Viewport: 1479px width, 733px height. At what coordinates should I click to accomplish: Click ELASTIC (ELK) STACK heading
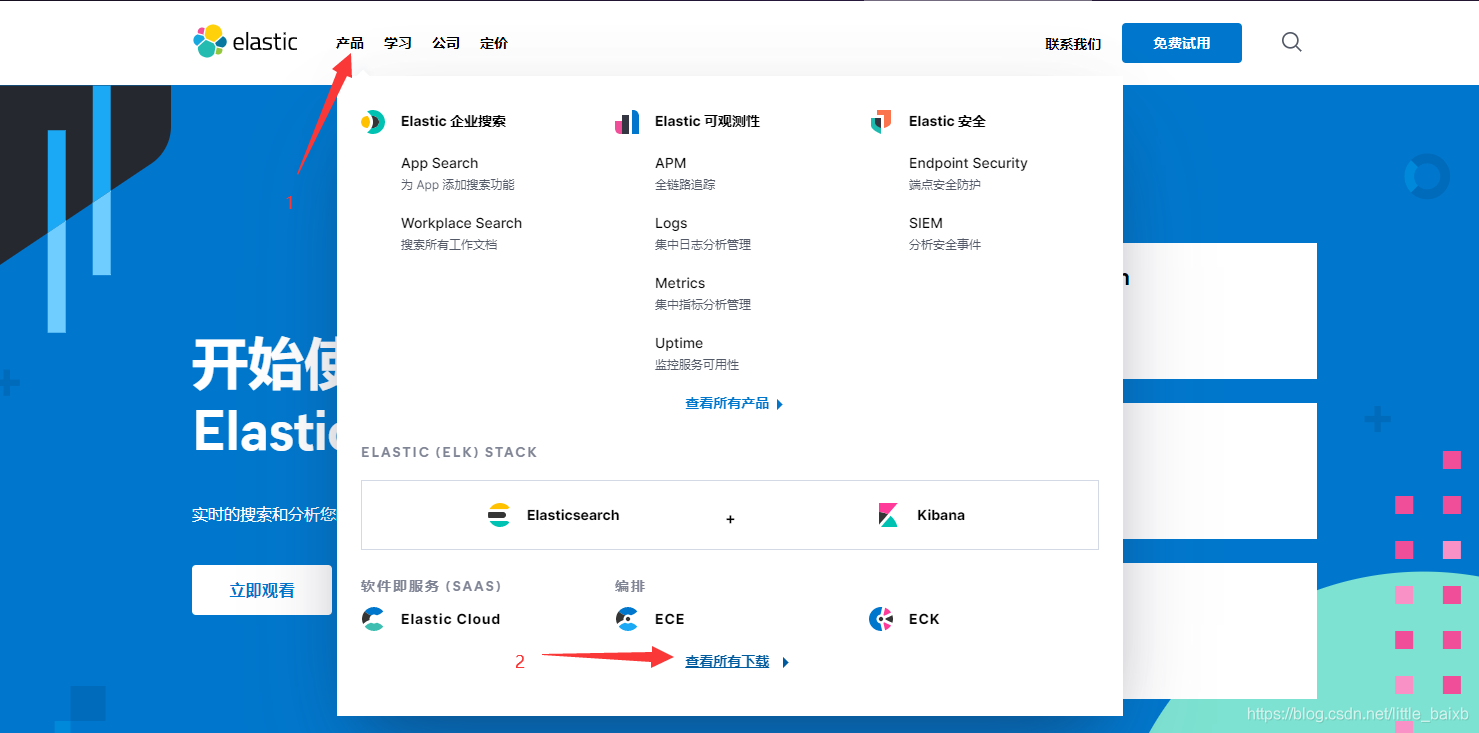pos(449,452)
